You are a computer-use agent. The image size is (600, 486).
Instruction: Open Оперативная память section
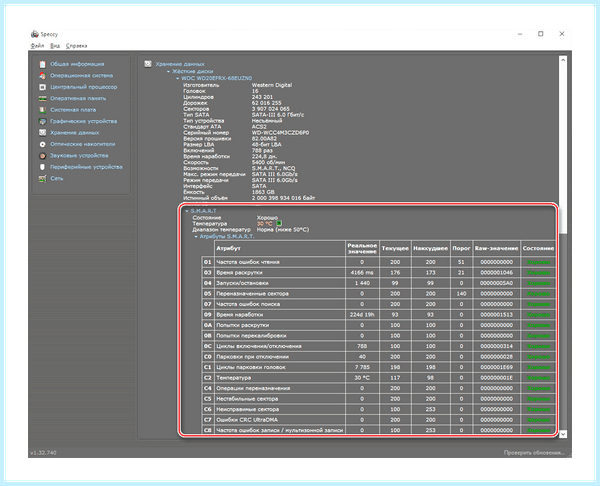[x=78, y=99]
